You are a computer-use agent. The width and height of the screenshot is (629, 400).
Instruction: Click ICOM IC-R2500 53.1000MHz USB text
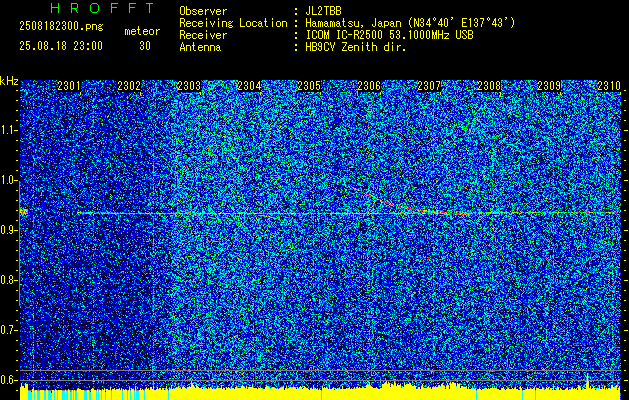(389, 35)
